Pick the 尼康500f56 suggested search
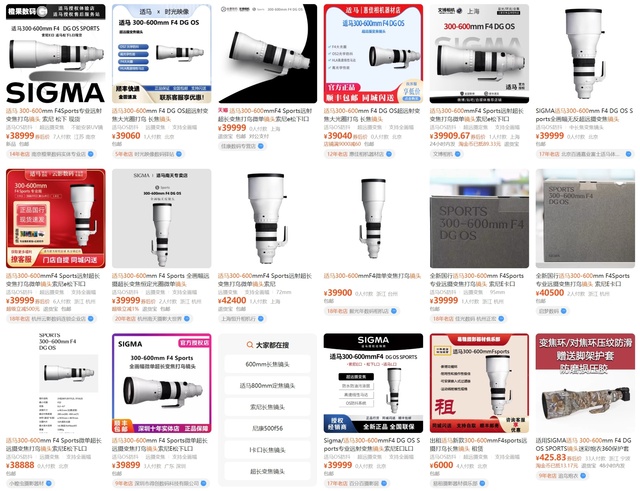 click(x=267, y=428)
